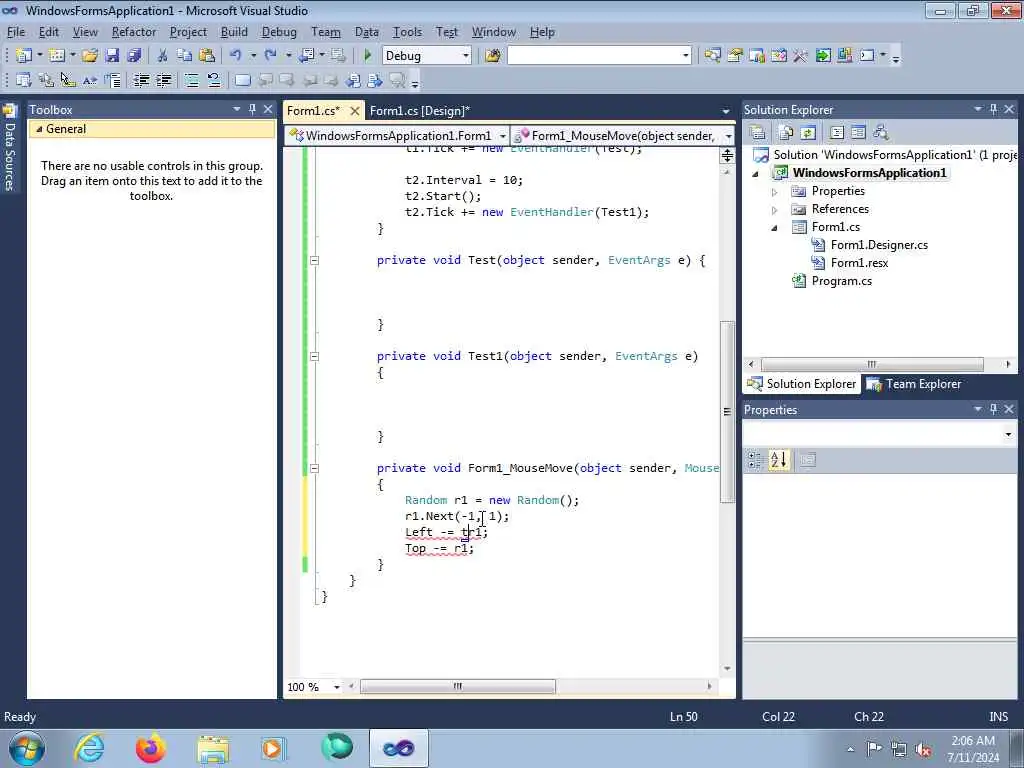The image size is (1024, 768).
Task: Click Show All Files in Solution Explorer
Action: (x=786, y=133)
